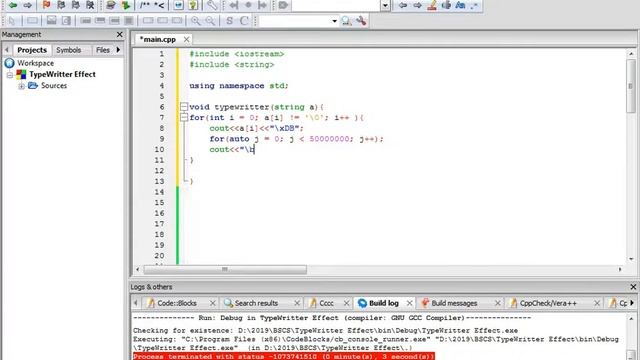
Task: Click the S icon in second toolbar
Action: (x=229, y=20)
